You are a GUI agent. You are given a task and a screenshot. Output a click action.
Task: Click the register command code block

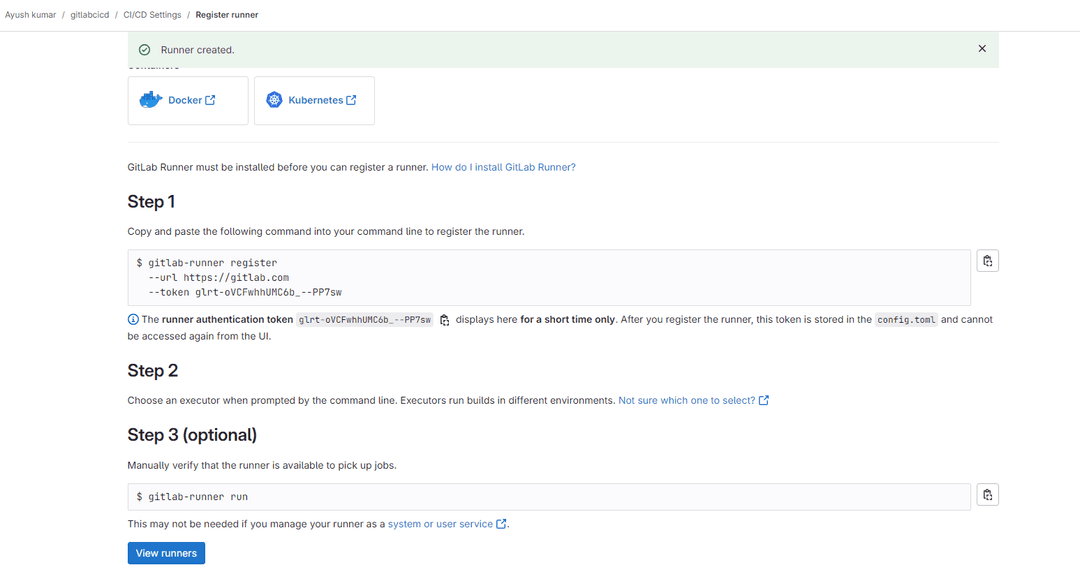tap(549, 278)
